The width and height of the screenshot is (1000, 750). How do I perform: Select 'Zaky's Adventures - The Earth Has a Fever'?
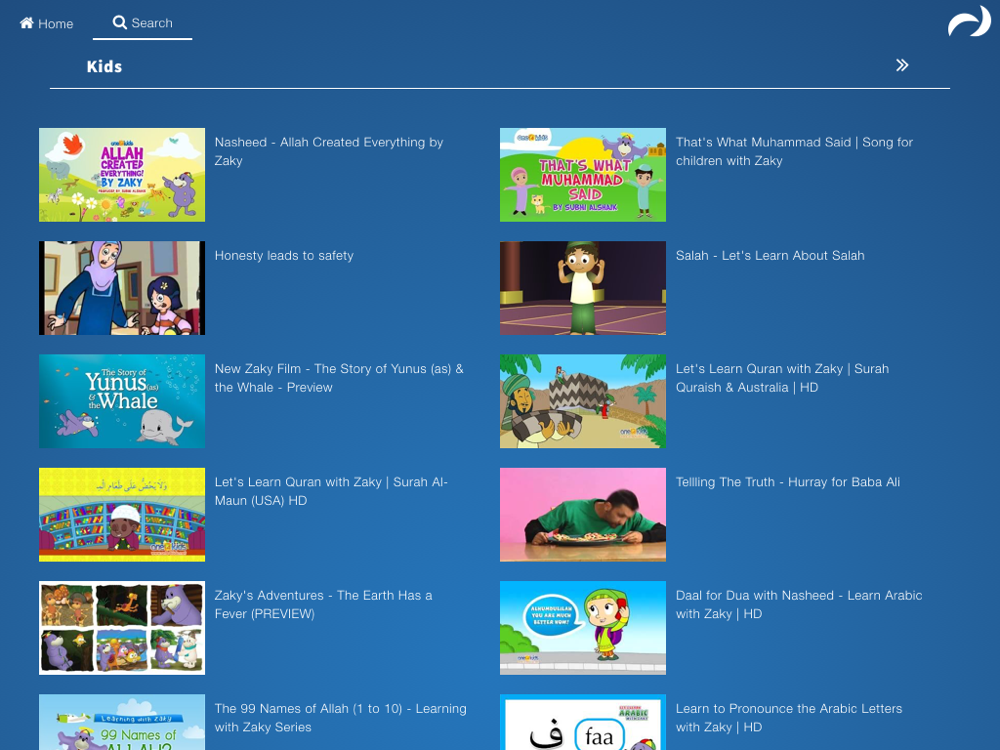click(x=323, y=604)
